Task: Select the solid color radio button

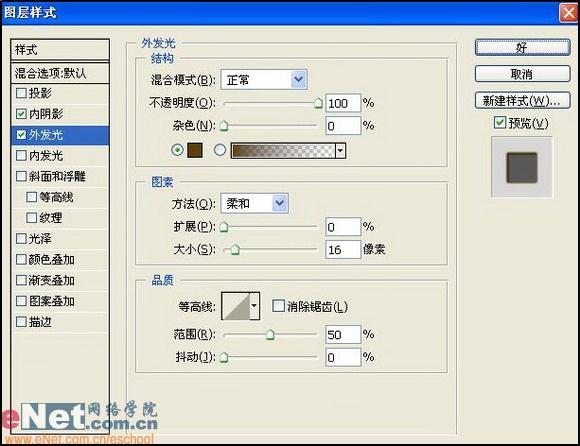Action: [178, 150]
